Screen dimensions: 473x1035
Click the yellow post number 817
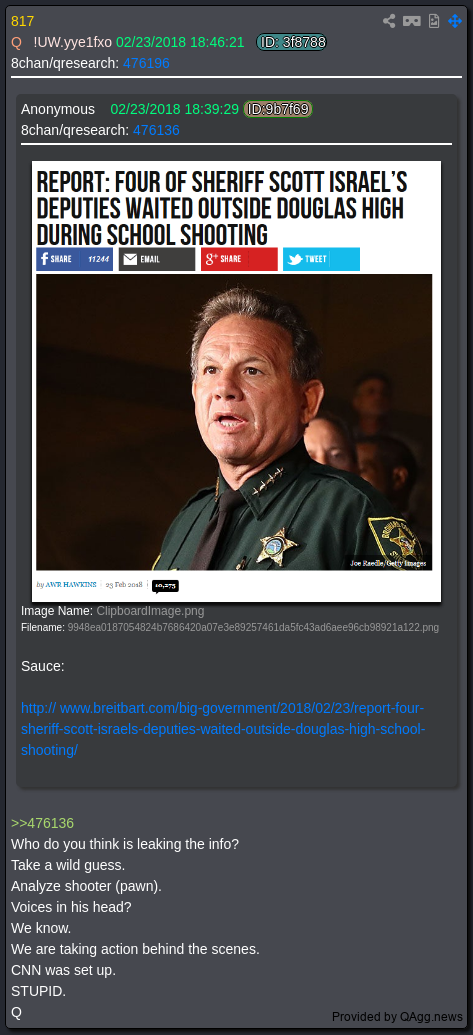click(x=22, y=21)
